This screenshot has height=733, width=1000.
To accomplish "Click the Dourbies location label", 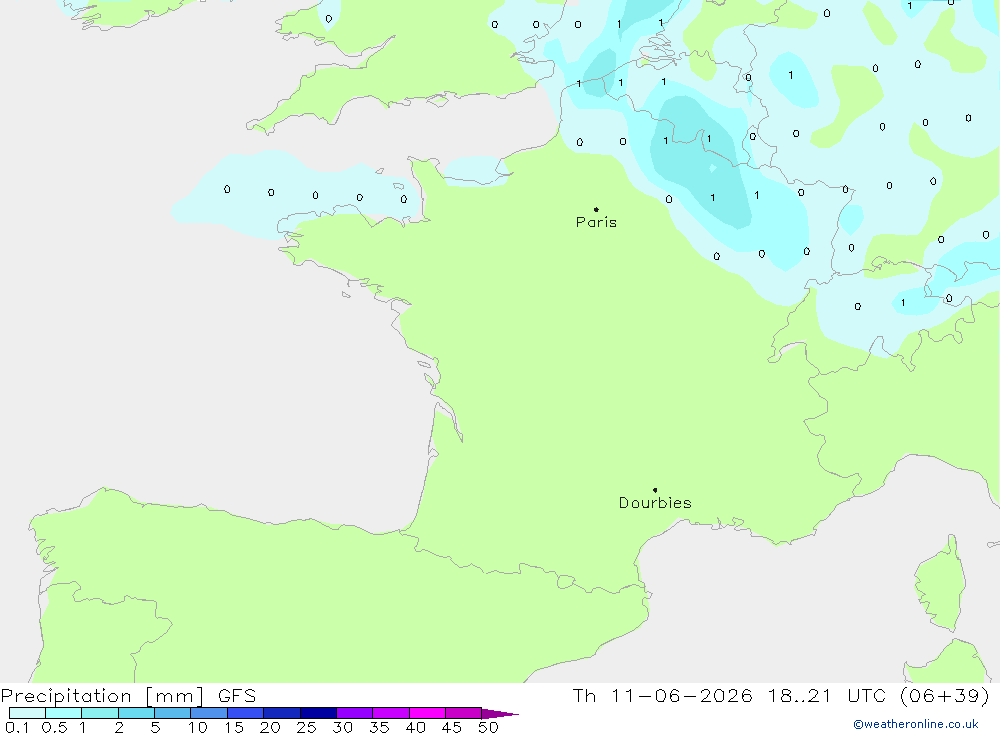I will pos(655,503).
